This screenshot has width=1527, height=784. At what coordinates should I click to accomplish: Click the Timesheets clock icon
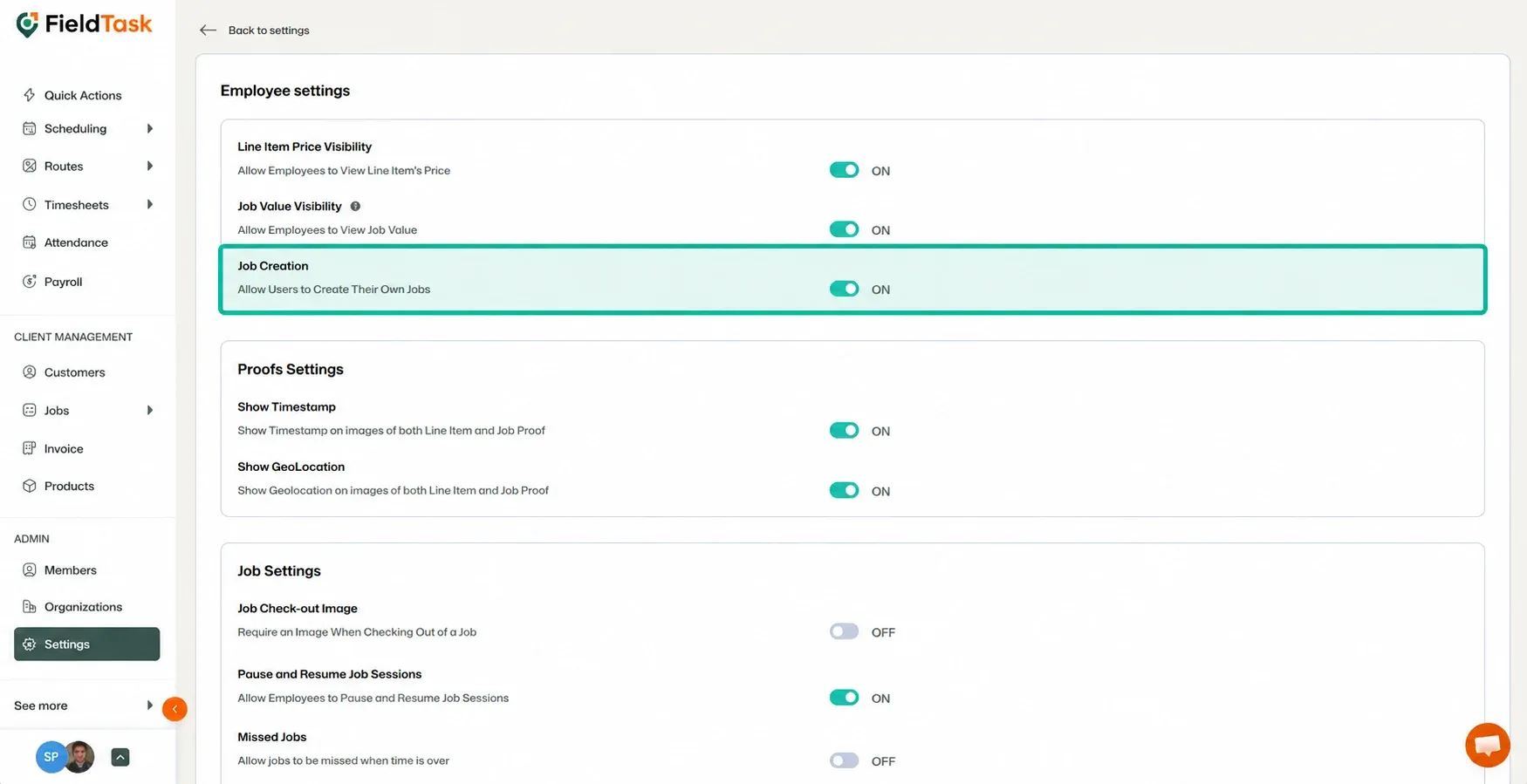point(30,204)
